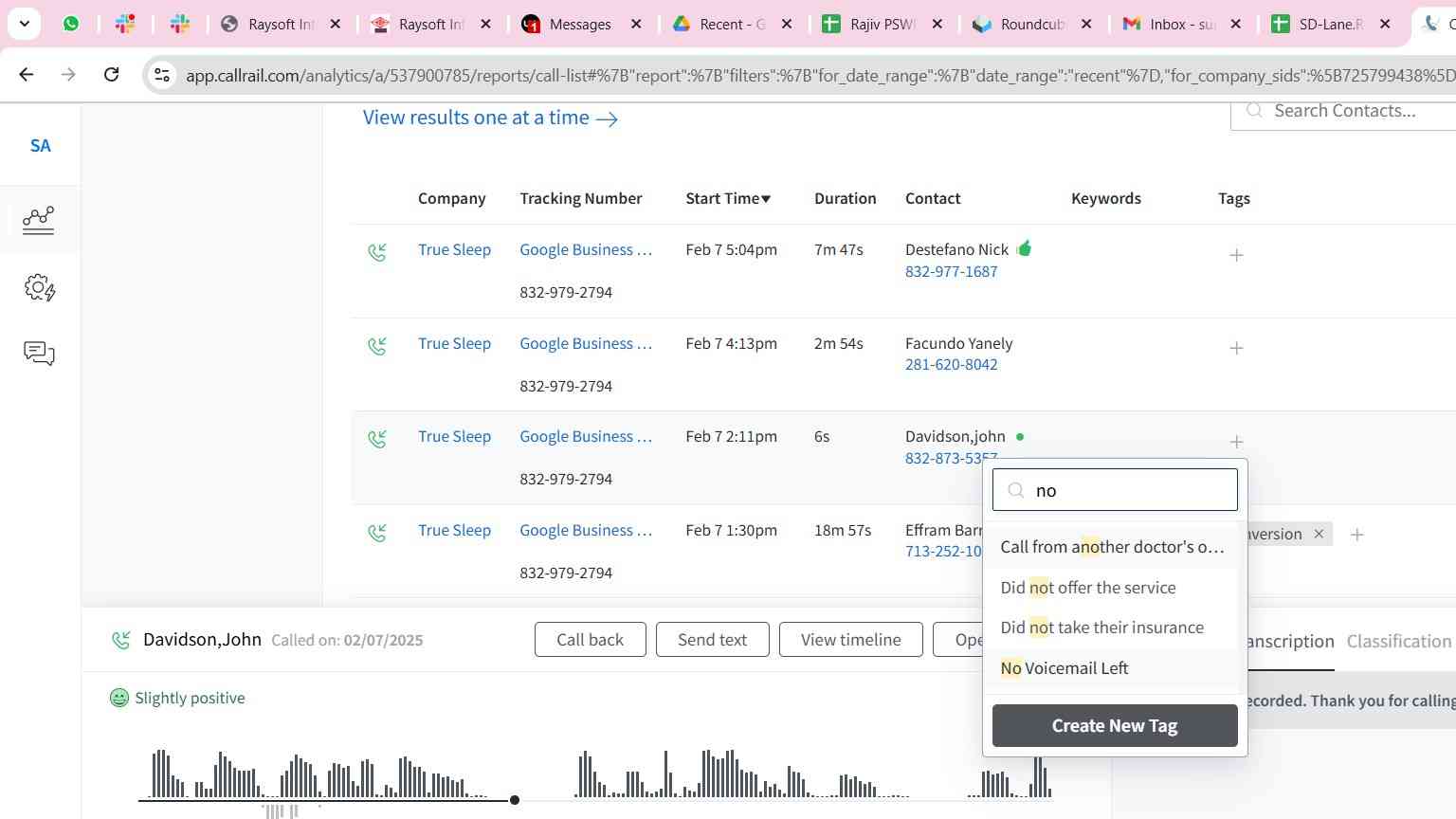Image resolution: width=1456 pixels, height=819 pixels.
Task: Call number 832-977-1687
Action: pos(951,271)
